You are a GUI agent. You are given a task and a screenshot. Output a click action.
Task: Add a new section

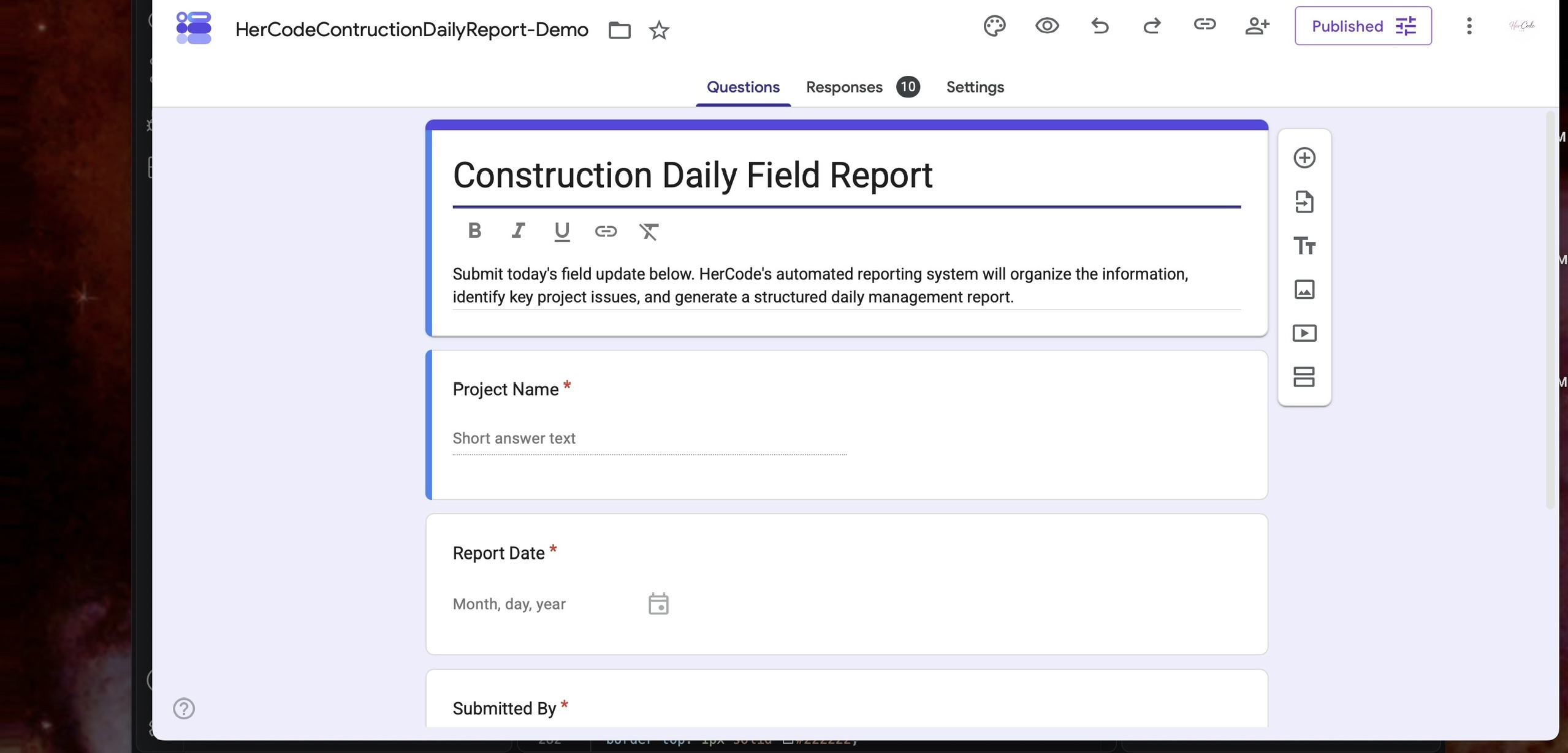pyautogui.click(x=1304, y=377)
